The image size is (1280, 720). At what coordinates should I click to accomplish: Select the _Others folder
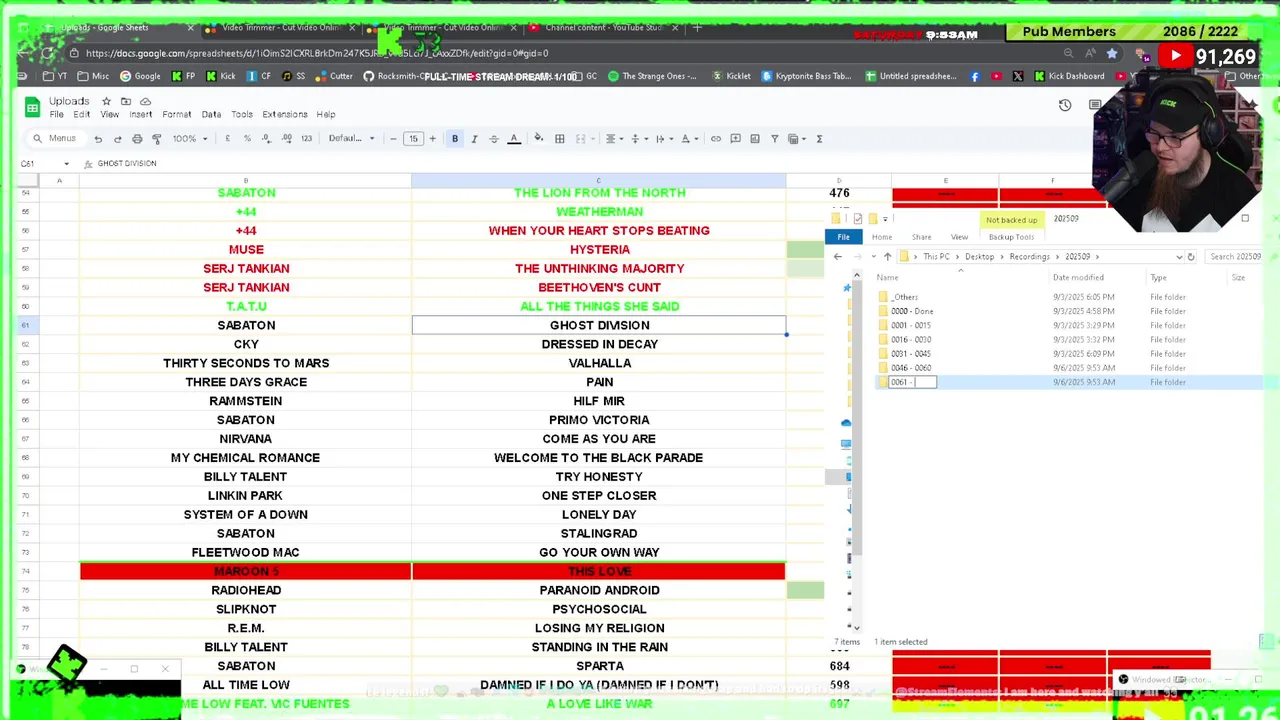click(x=905, y=297)
